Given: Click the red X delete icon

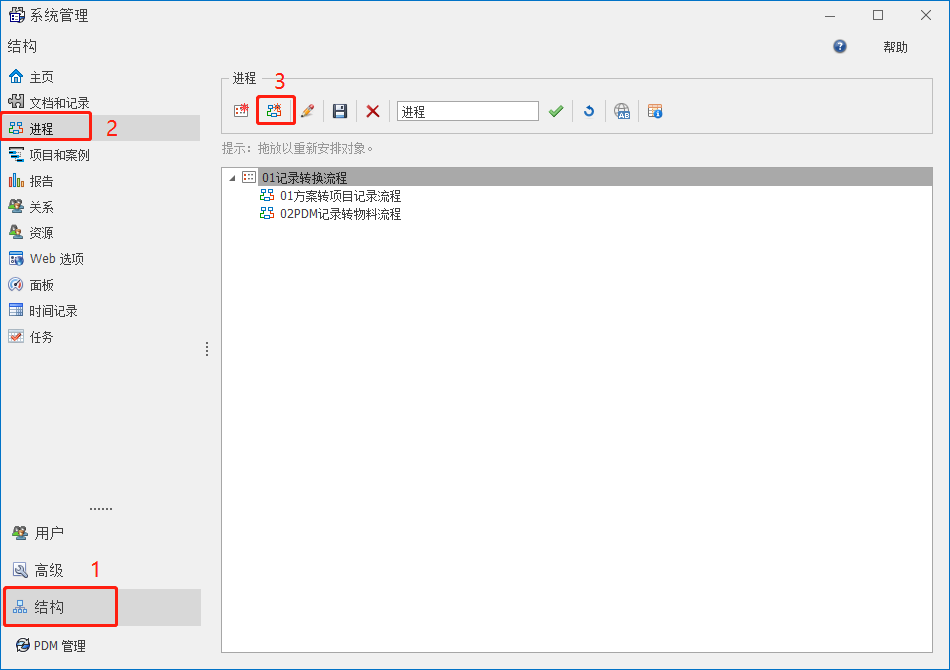Looking at the screenshot, I should pyautogui.click(x=372, y=111).
